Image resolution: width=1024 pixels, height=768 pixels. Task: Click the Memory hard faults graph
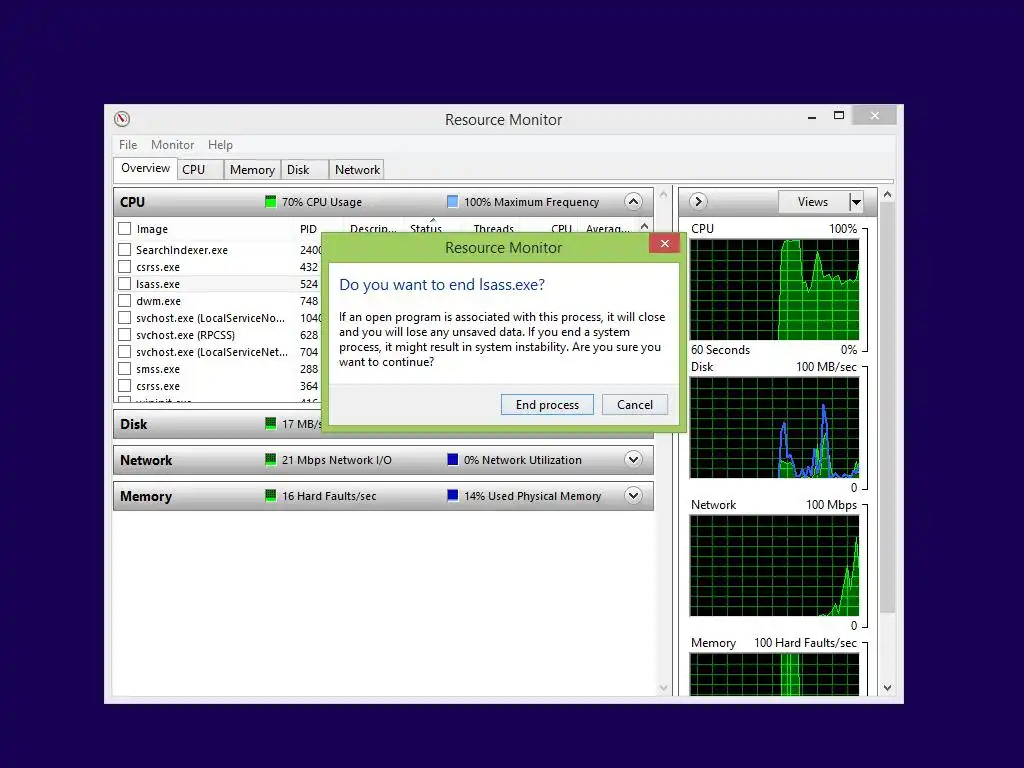[x=775, y=674]
